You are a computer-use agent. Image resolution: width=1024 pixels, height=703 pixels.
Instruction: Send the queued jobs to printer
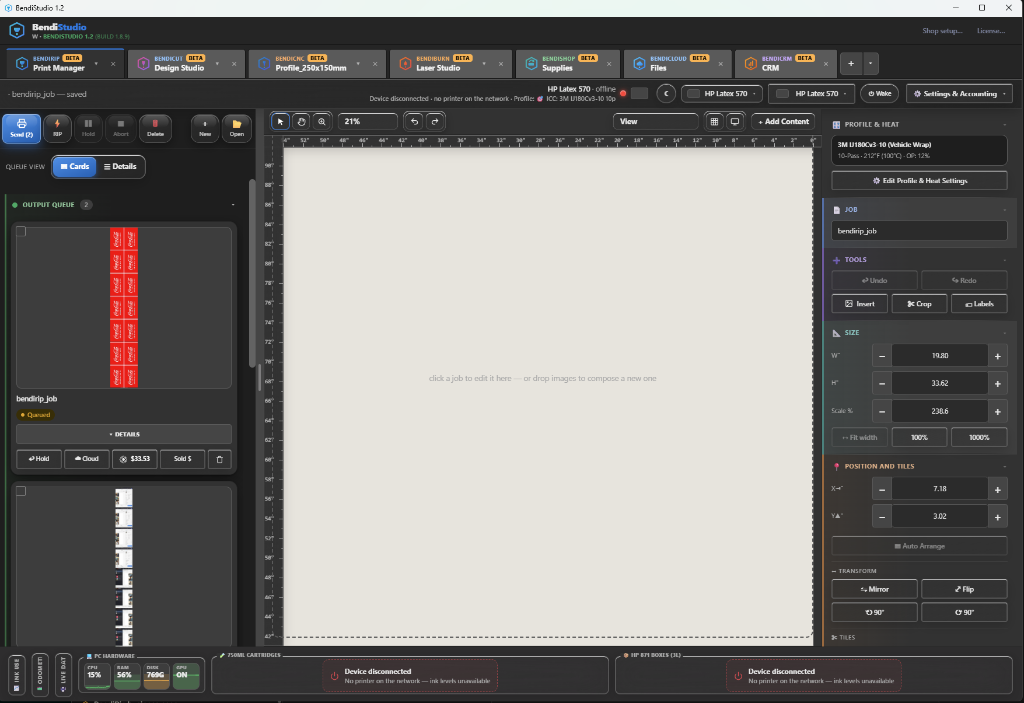pyautogui.click(x=22, y=128)
